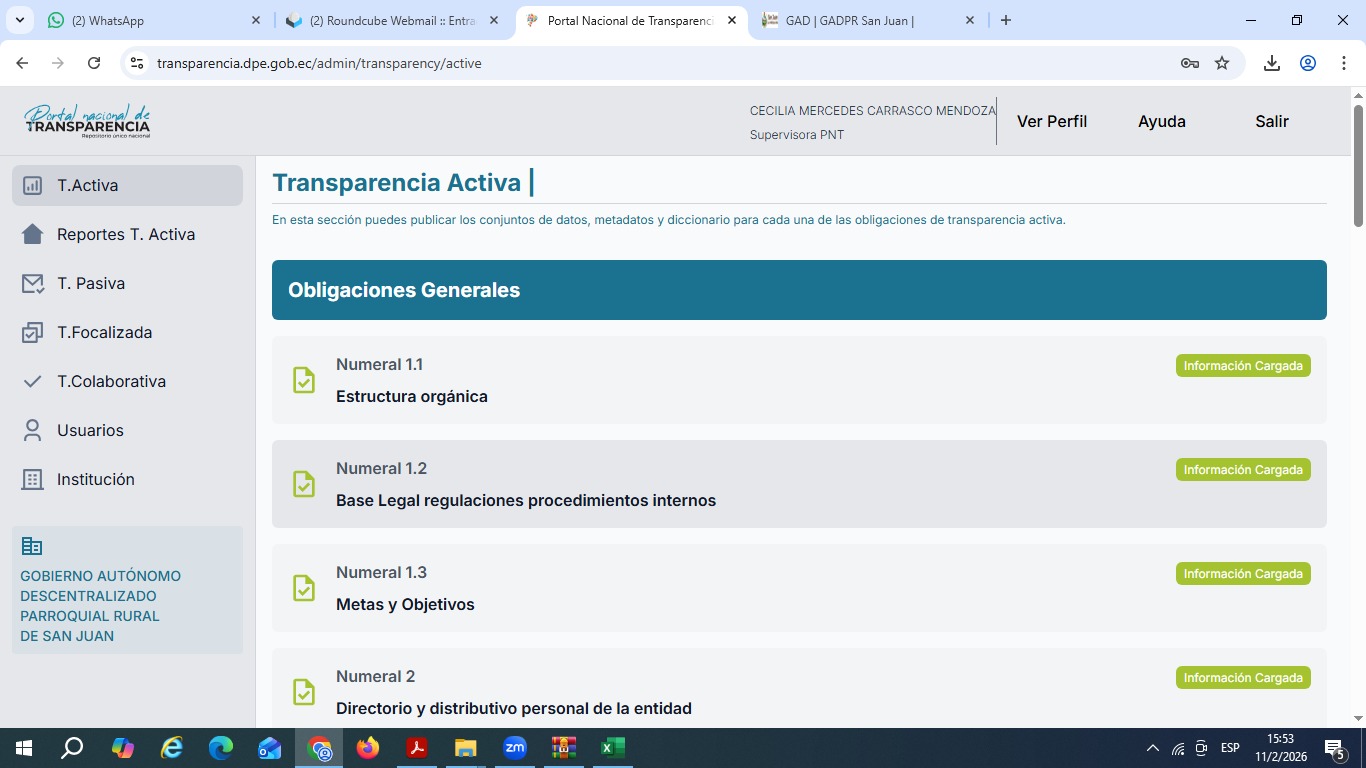Click the browser address bar URL

[x=320, y=63]
